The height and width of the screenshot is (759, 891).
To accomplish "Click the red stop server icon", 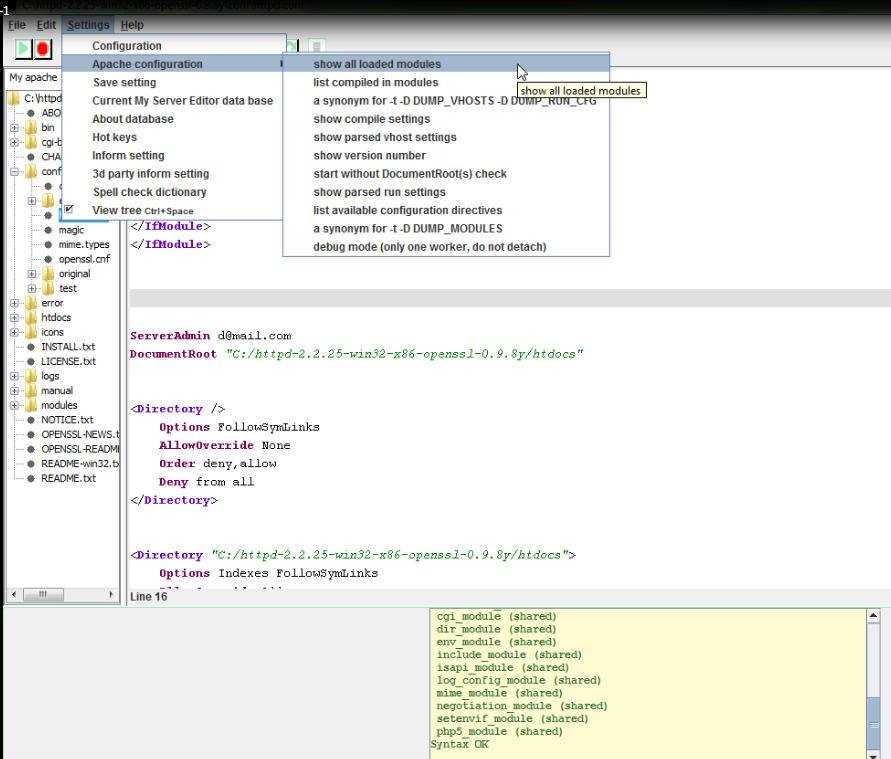I will pos(43,48).
